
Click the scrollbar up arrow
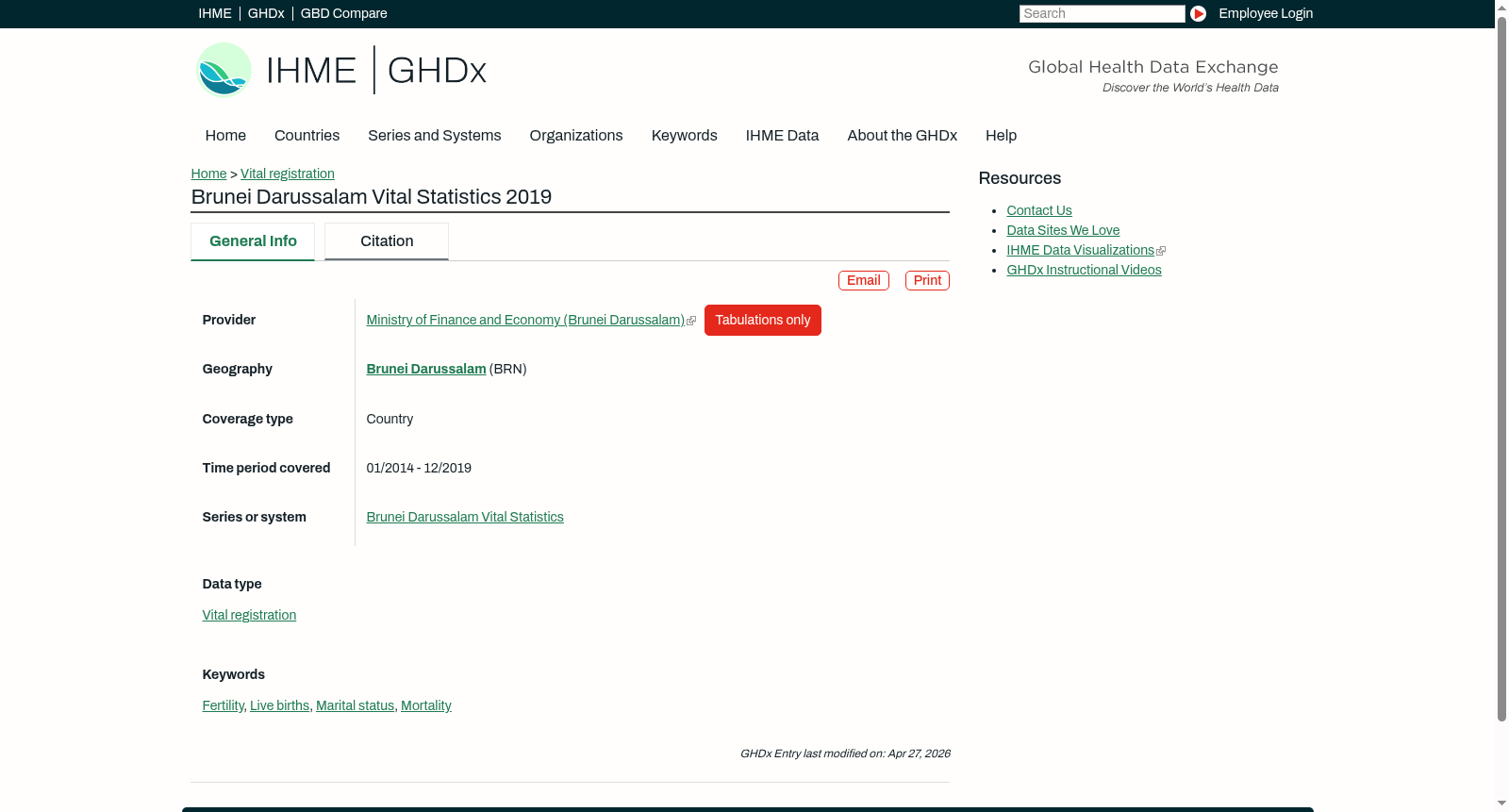tap(1501, 7)
